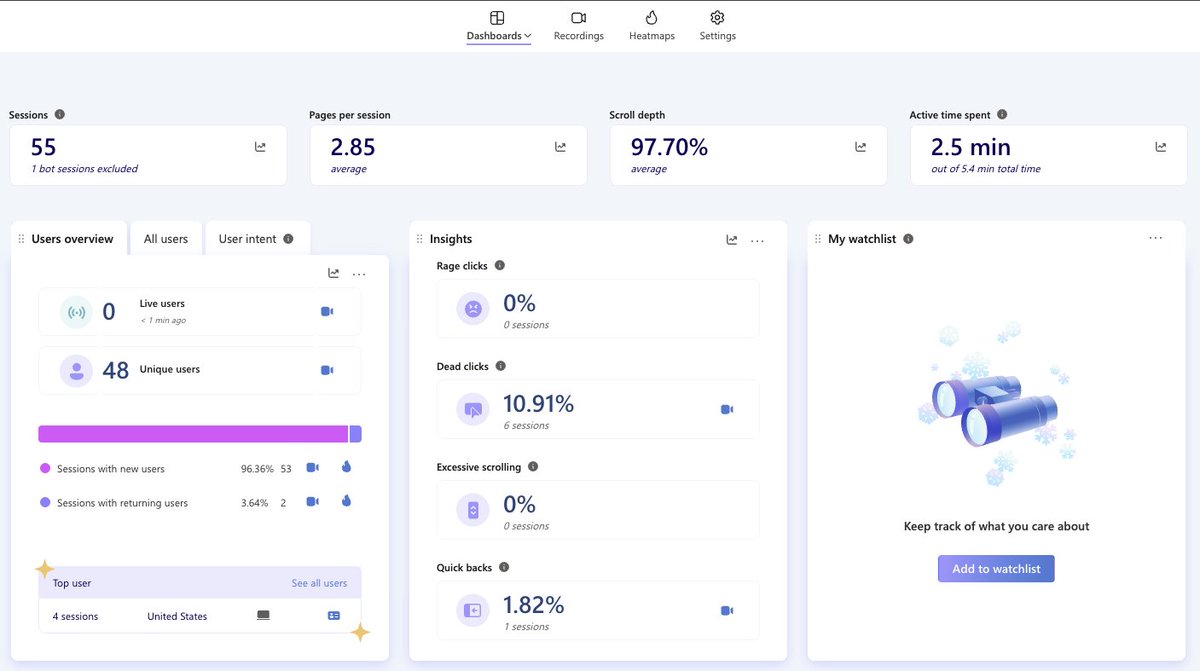Show the Dead clicks info tooltip
1200x671 pixels.
point(501,367)
